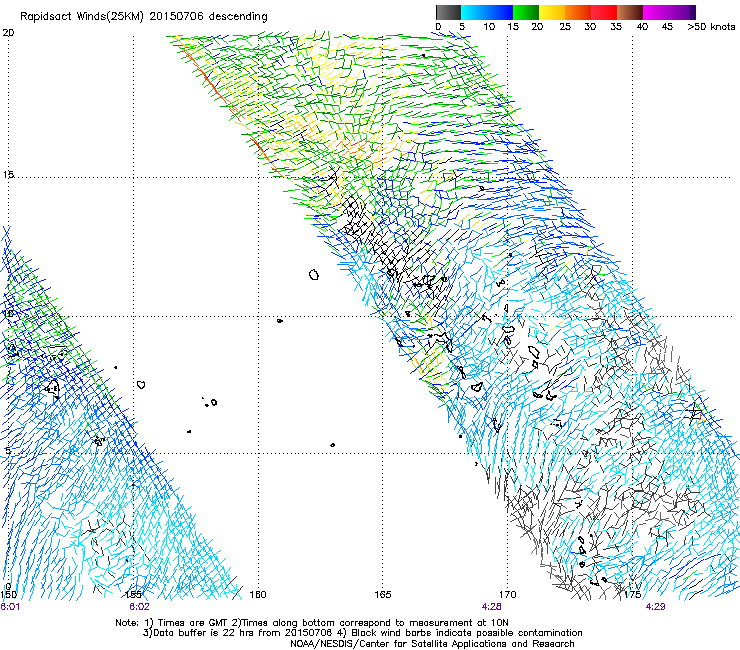The height and width of the screenshot is (650, 740).
Task: Click the longitude axis label '160'
Action: coord(258,595)
